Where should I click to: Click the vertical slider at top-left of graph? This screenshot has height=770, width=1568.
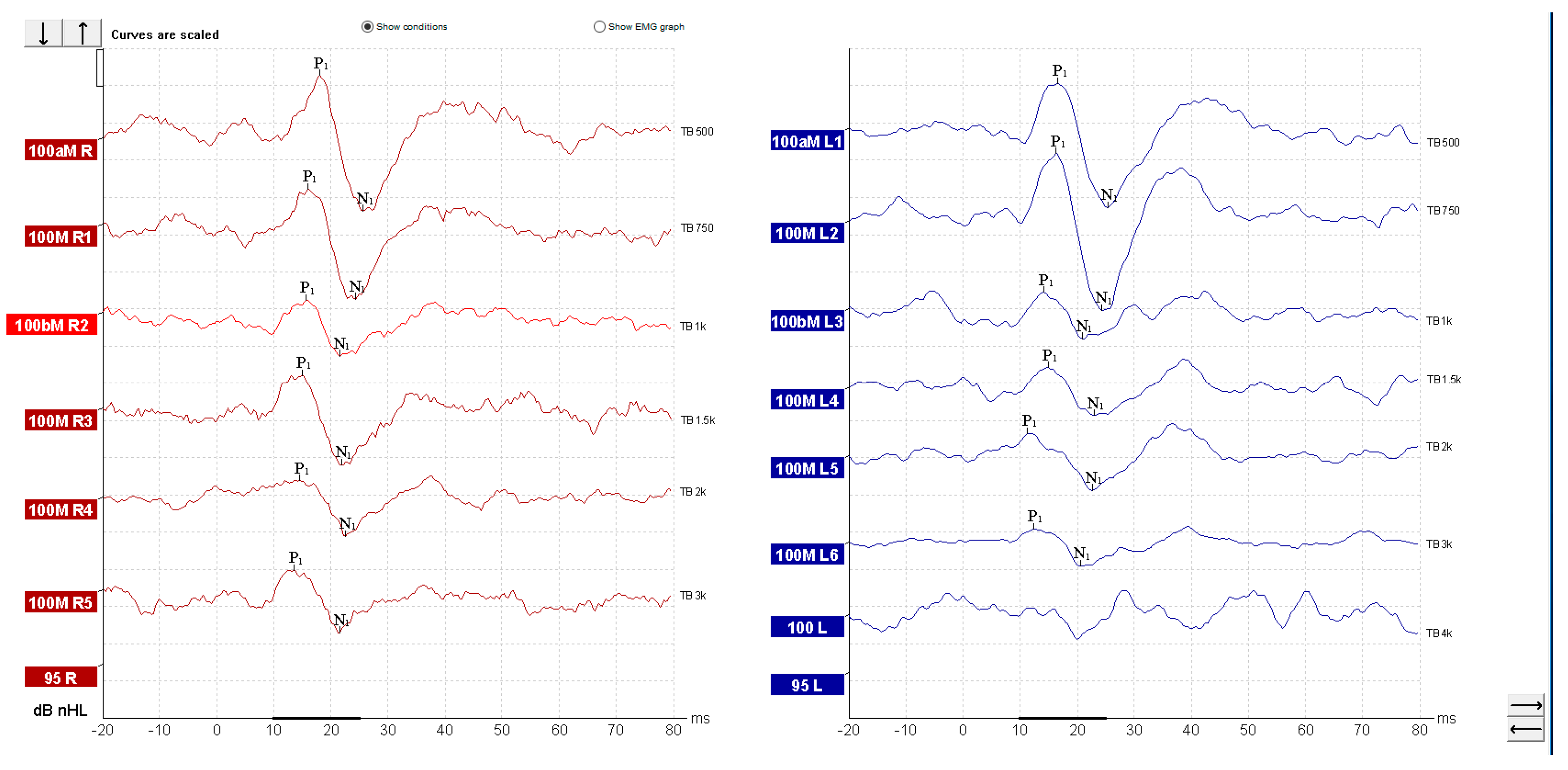100,68
